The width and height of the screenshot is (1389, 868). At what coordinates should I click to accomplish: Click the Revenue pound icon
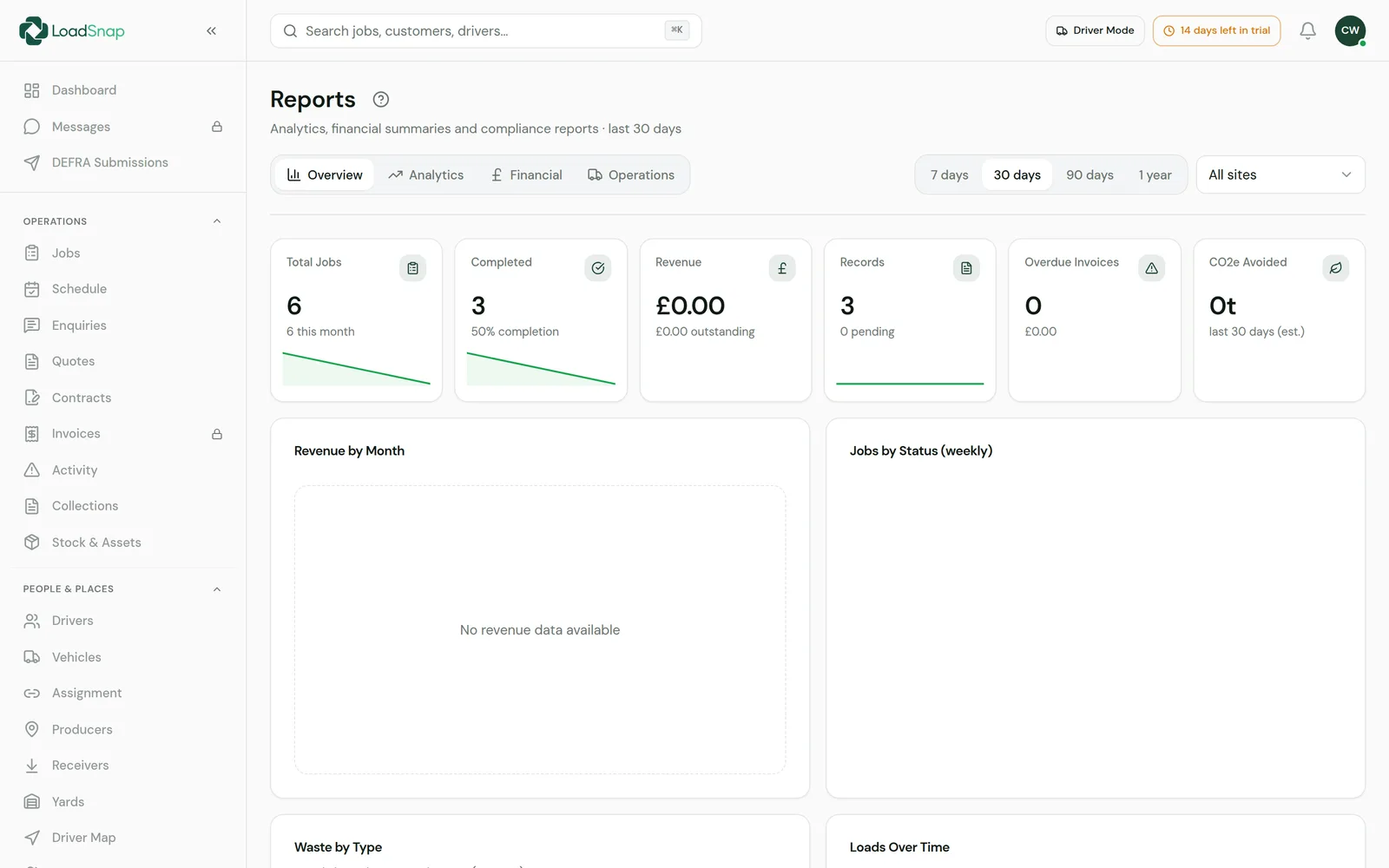point(782,268)
